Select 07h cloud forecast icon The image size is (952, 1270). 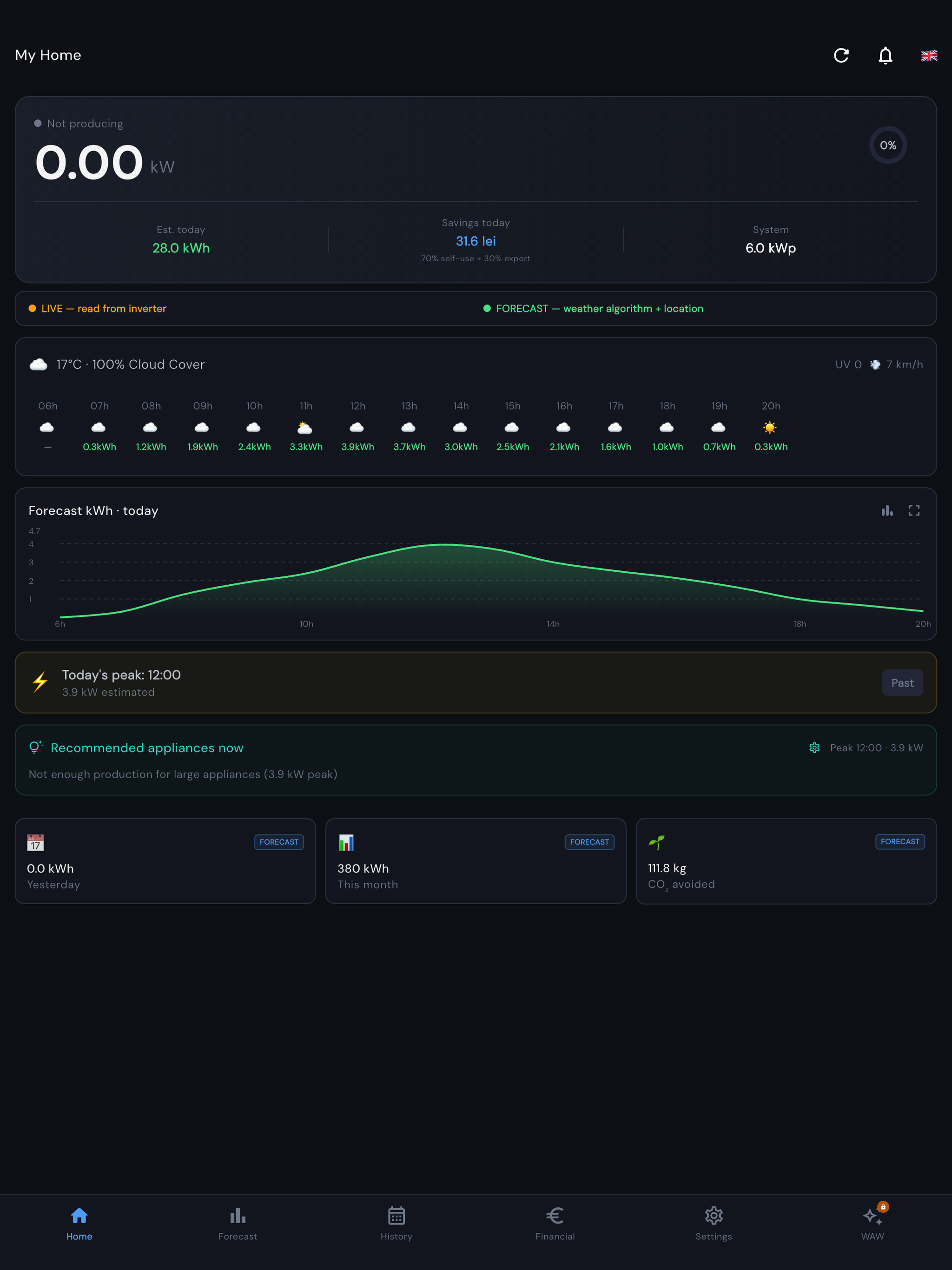99,427
